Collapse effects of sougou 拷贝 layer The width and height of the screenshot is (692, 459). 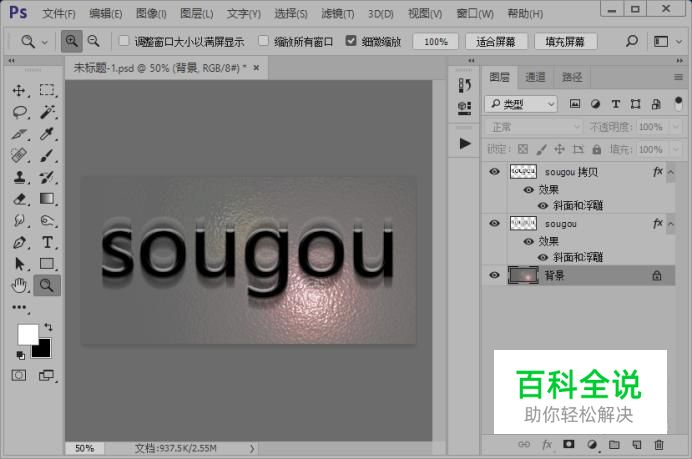coord(670,172)
